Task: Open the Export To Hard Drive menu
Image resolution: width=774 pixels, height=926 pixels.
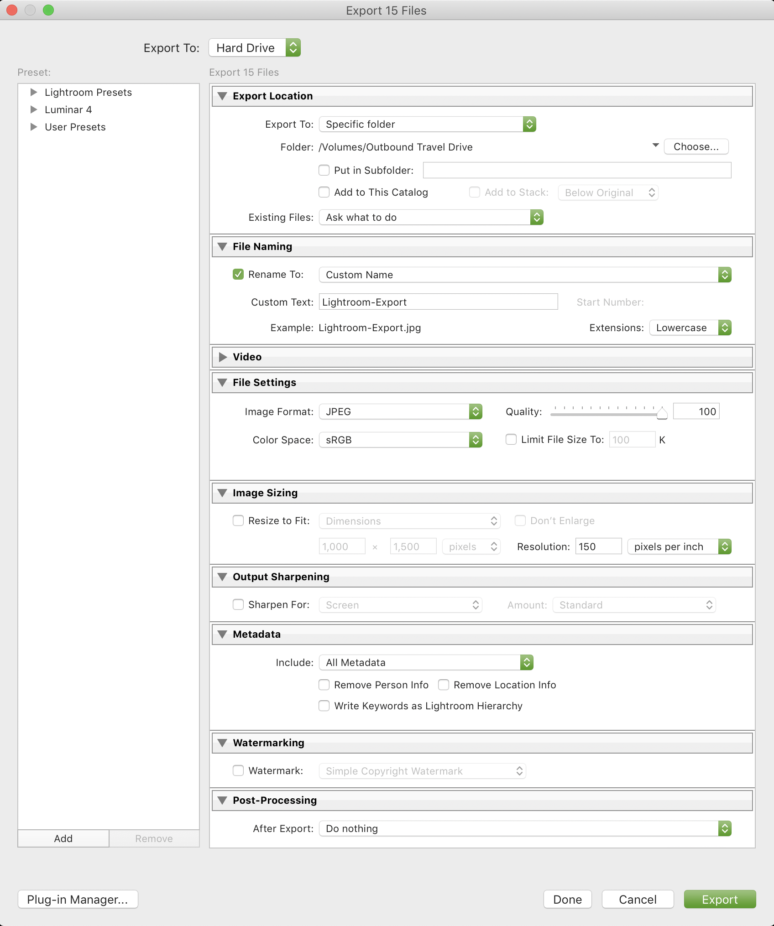Action: [x=254, y=48]
